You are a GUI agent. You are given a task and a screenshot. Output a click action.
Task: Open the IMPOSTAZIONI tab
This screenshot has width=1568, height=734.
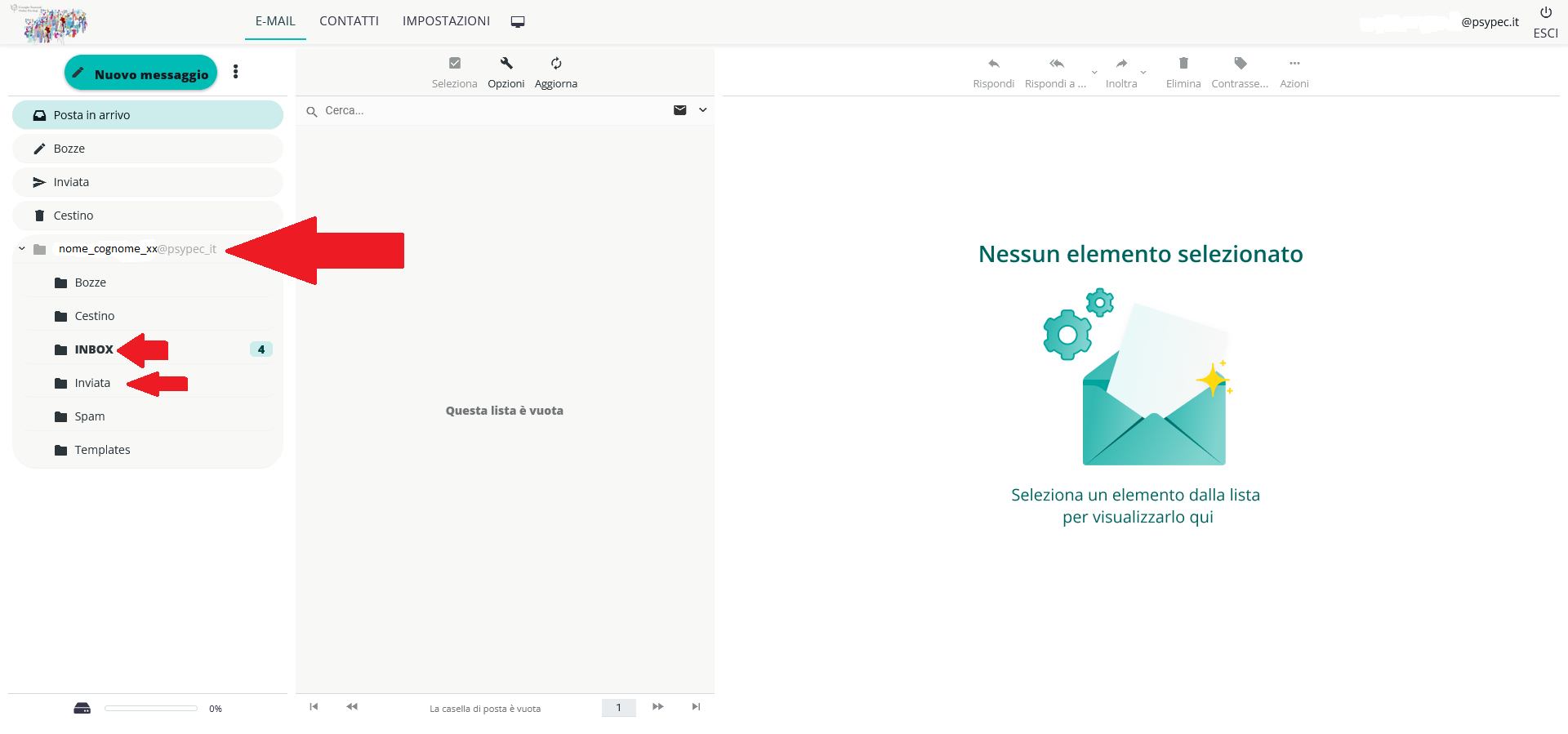point(446,21)
